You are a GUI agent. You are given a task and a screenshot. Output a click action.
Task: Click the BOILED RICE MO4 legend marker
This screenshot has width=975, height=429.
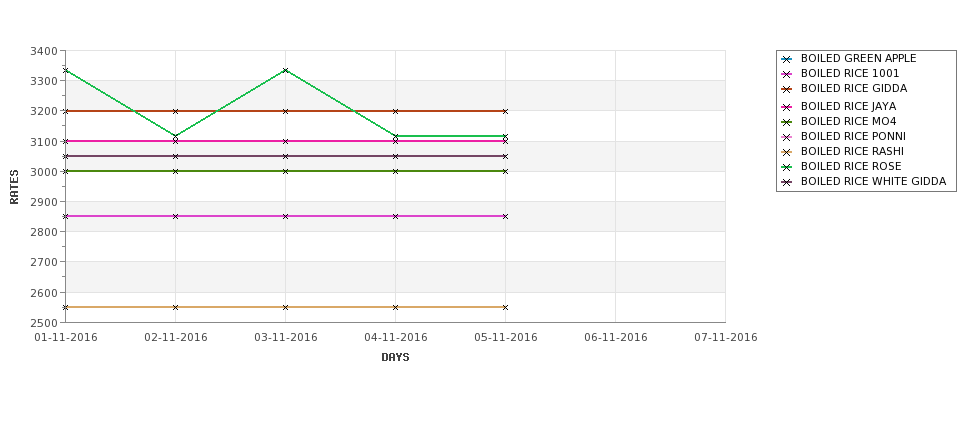tap(787, 122)
